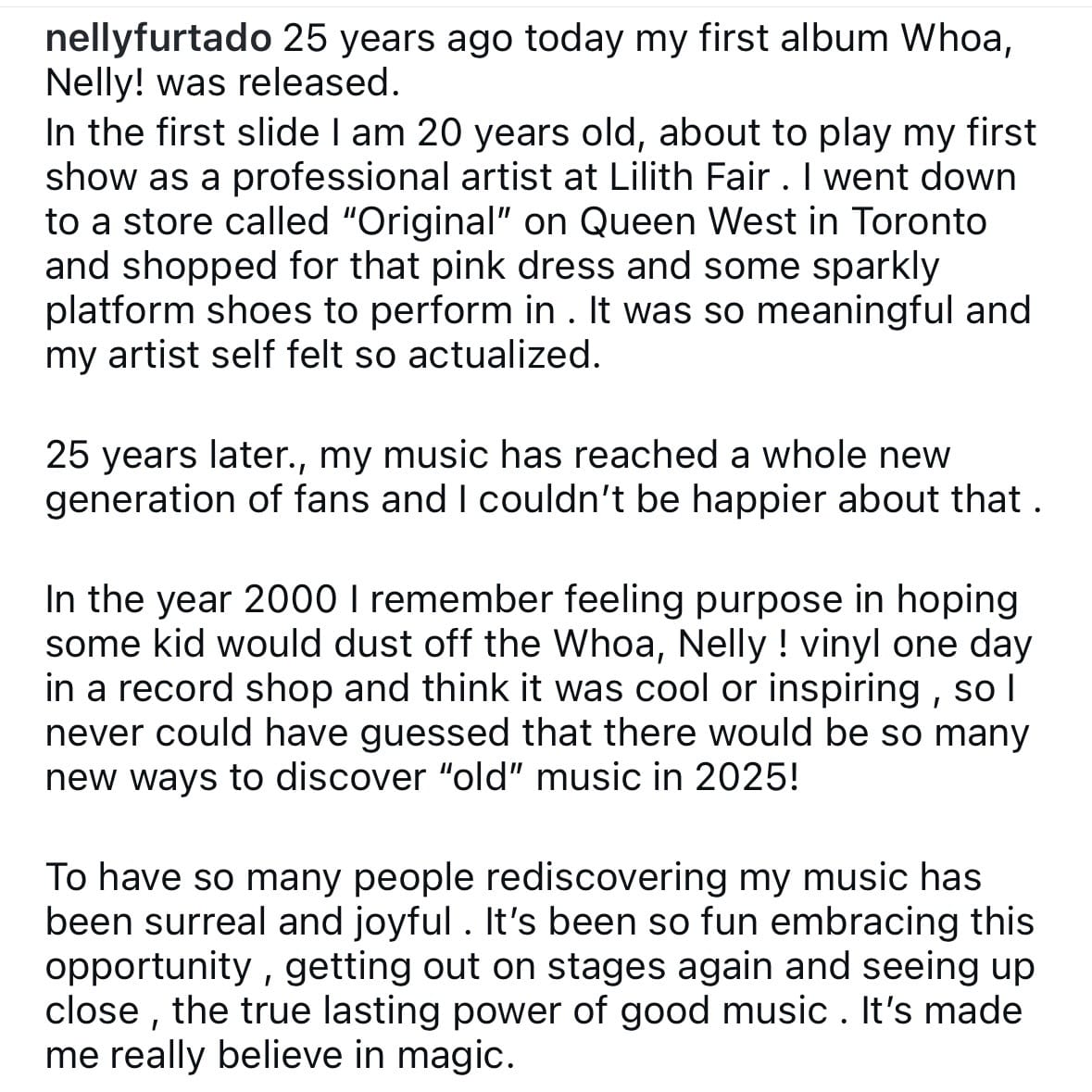
Task: Click the phrase "25 years later"
Action: 169,456
